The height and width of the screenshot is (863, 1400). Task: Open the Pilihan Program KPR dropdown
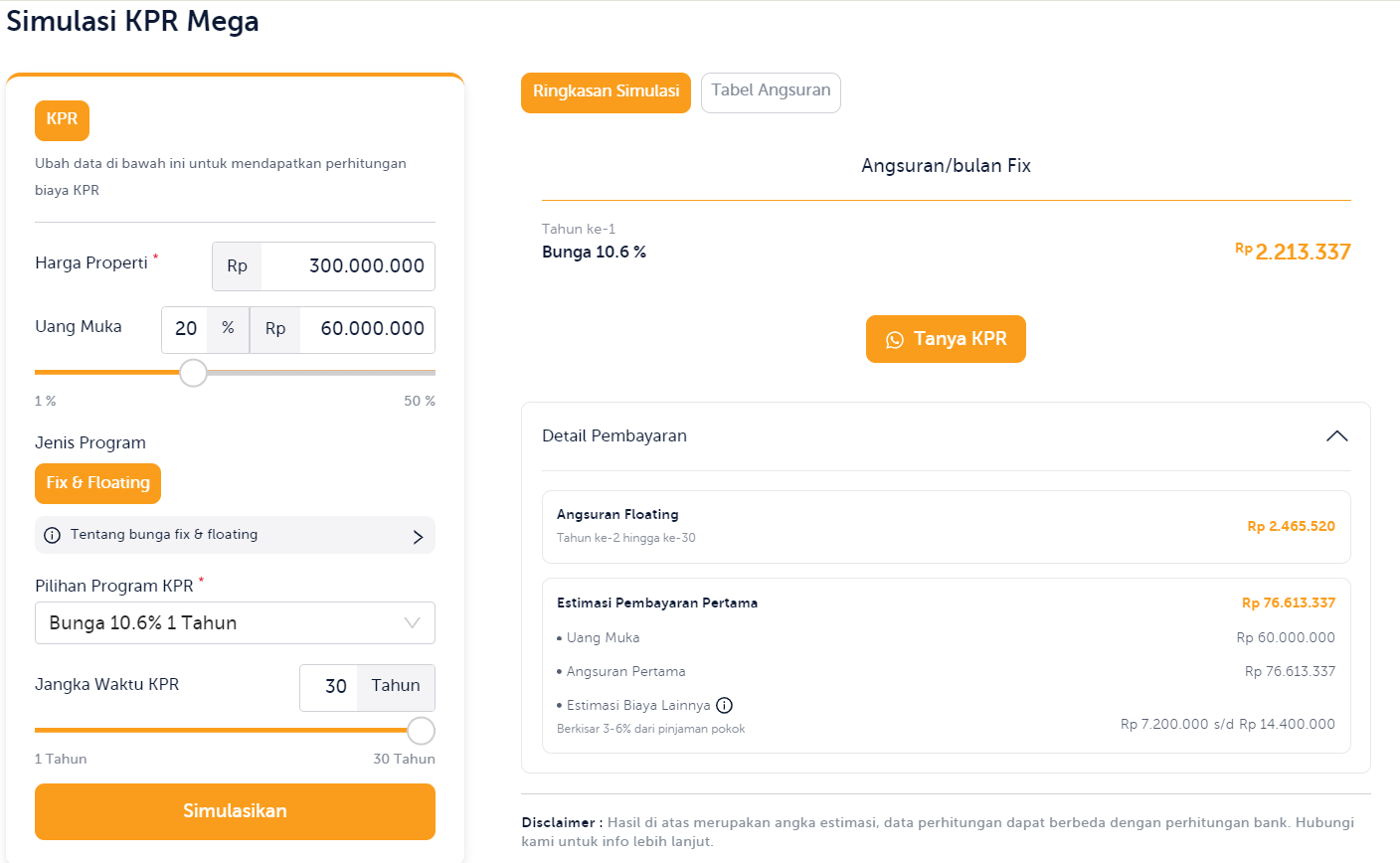[235, 623]
